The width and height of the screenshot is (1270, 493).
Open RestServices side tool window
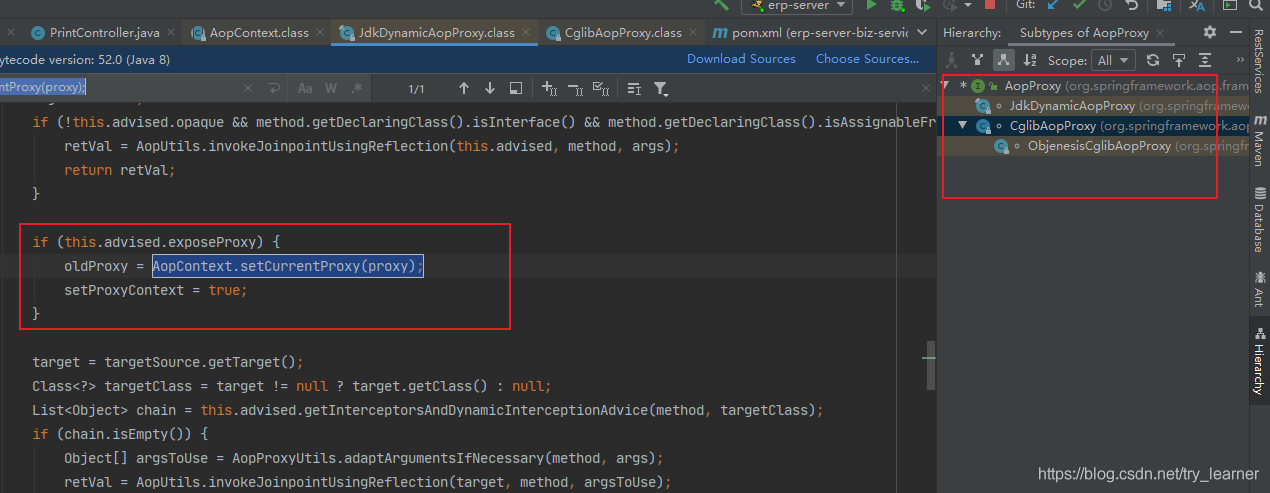pyautogui.click(x=1259, y=62)
